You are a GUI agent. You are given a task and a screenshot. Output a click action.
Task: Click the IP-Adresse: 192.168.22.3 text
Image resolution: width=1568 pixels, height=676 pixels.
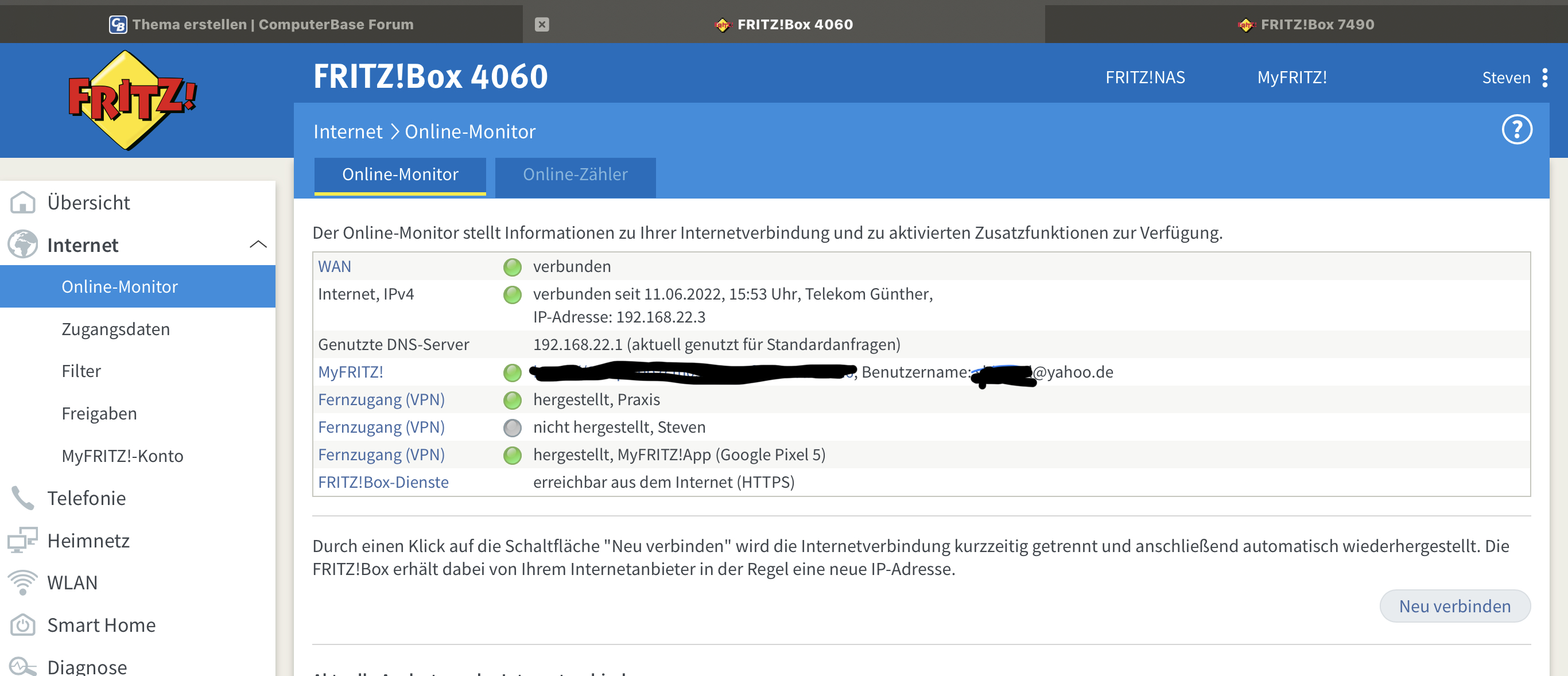(x=619, y=317)
